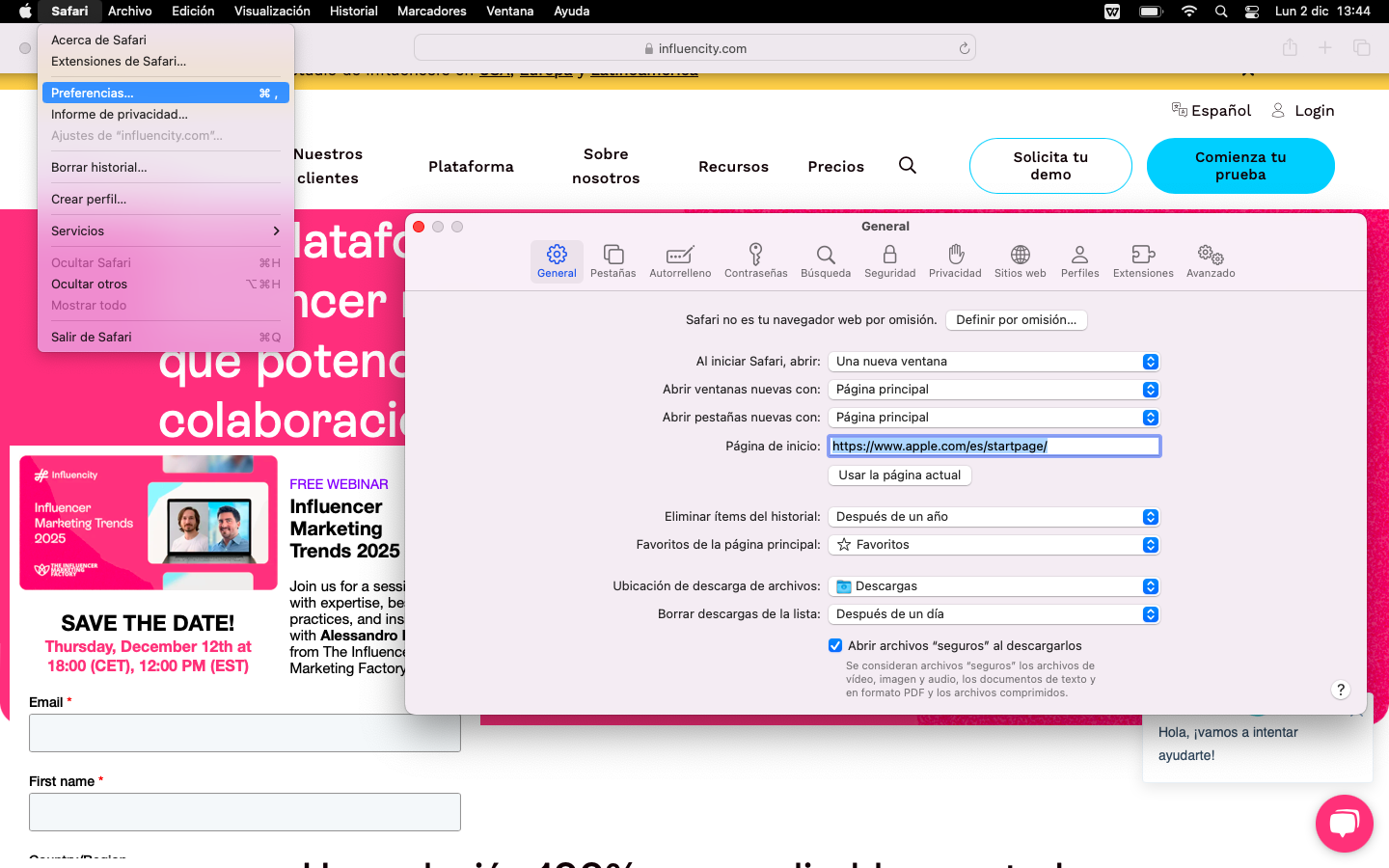Click Usar la página actual button

pyautogui.click(x=900, y=475)
